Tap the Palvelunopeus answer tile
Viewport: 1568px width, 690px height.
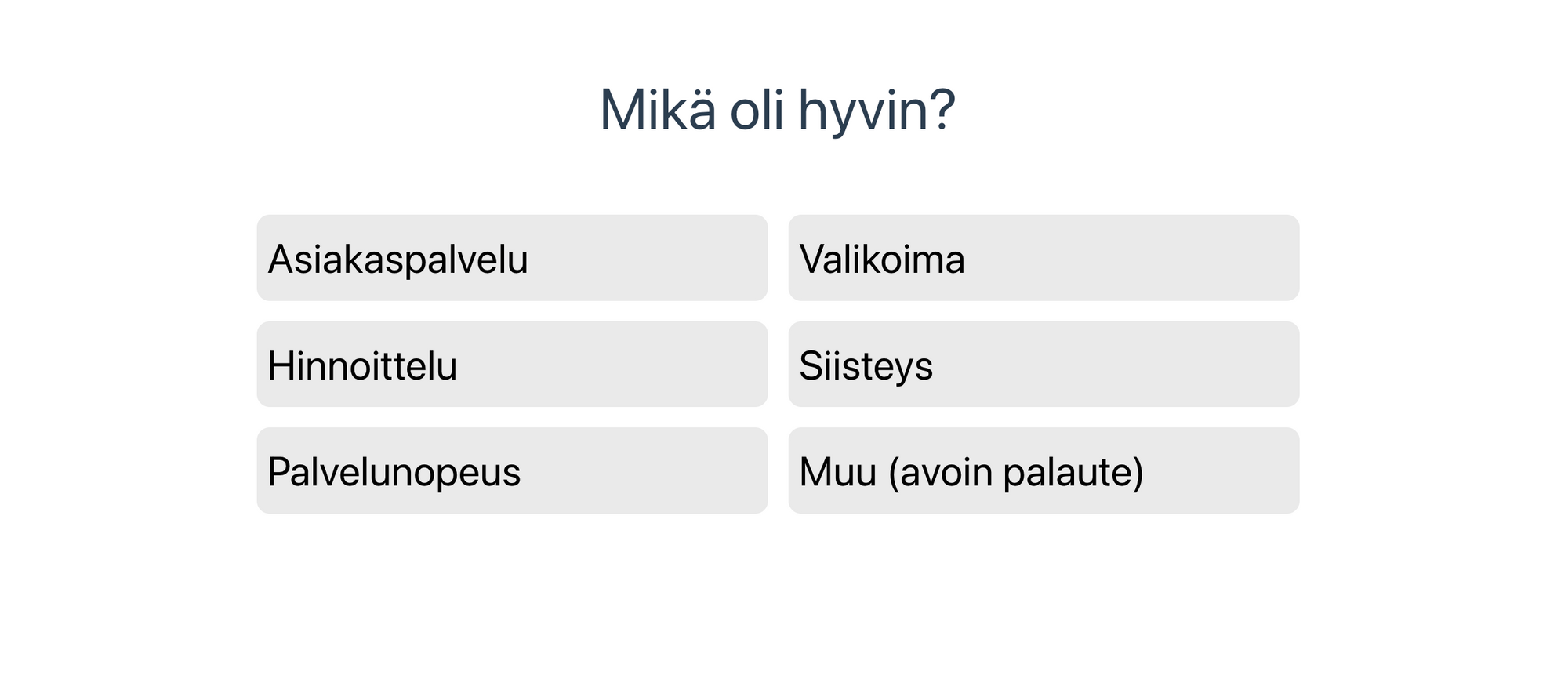(x=512, y=470)
